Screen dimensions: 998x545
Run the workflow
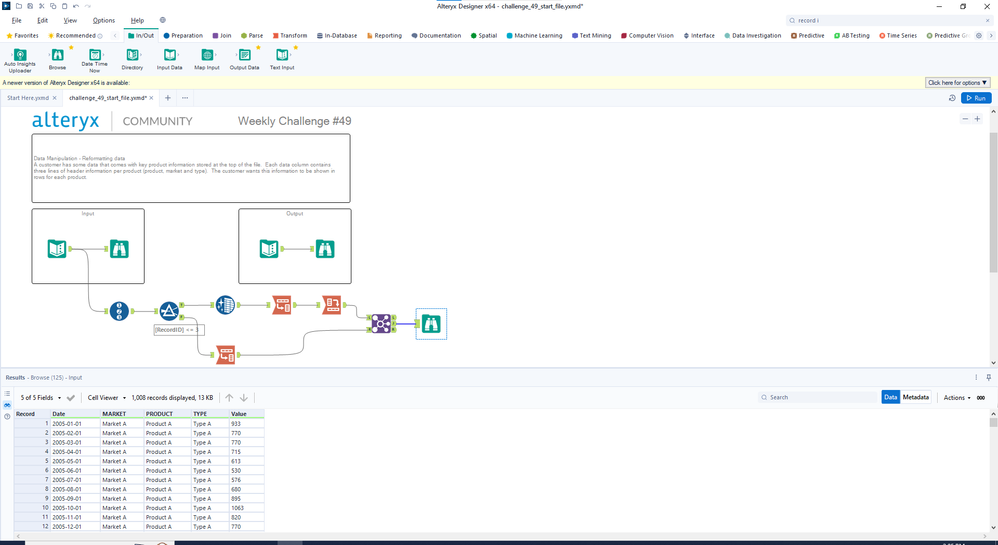tap(976, 98)
